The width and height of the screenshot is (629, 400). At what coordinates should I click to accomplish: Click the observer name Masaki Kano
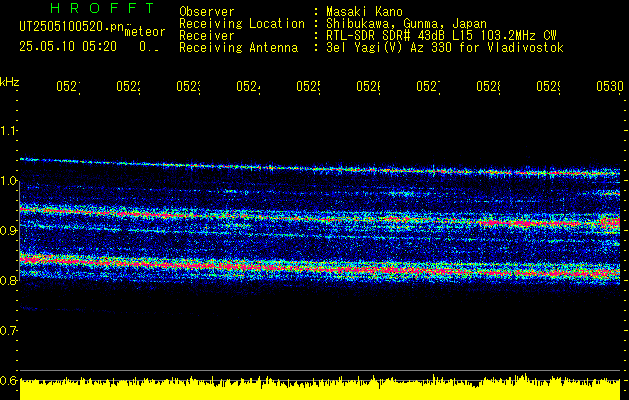[364, 12]
